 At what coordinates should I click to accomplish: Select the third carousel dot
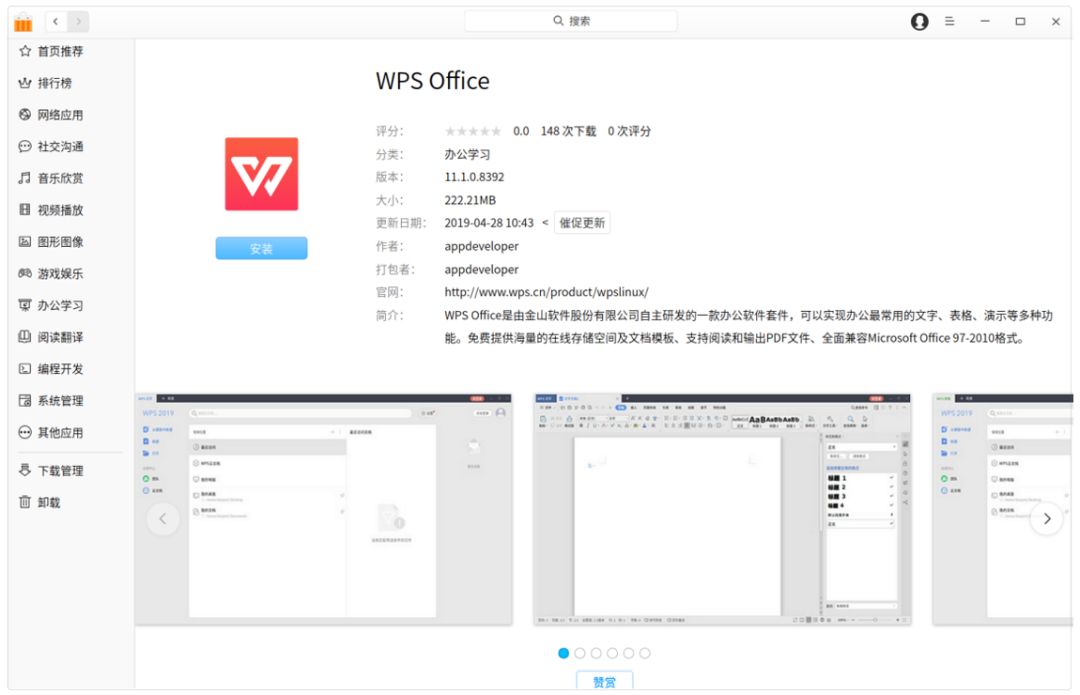596,653
